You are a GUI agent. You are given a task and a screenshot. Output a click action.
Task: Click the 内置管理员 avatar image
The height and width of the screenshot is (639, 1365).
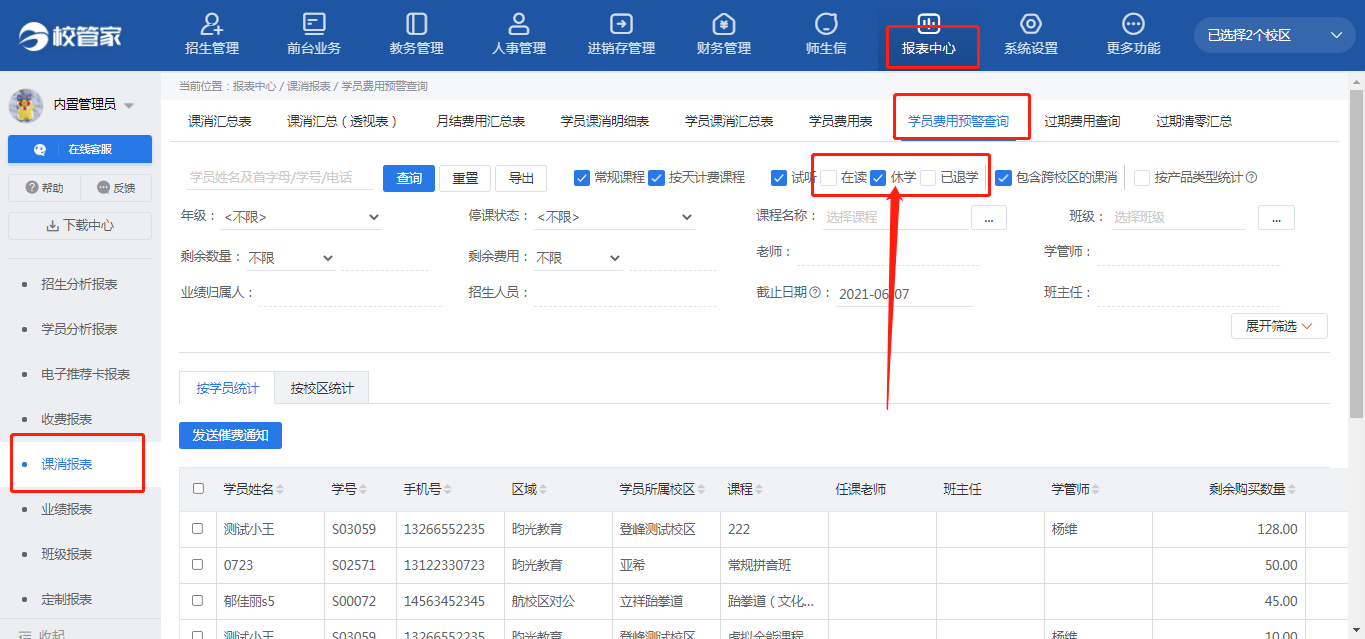click(26, 105)
